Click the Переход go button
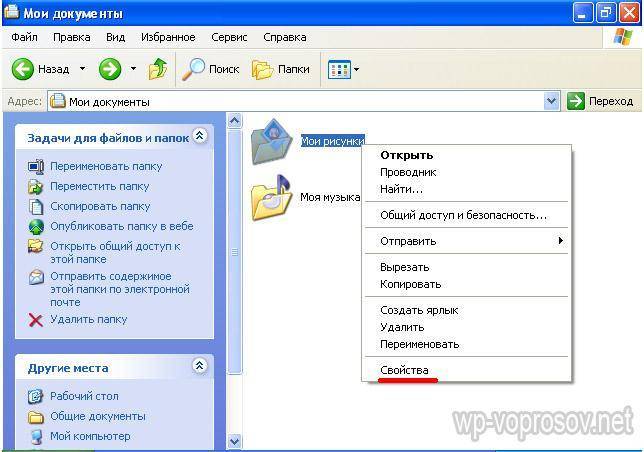This screenshot has width=644, height=452. tap(600, 101)
